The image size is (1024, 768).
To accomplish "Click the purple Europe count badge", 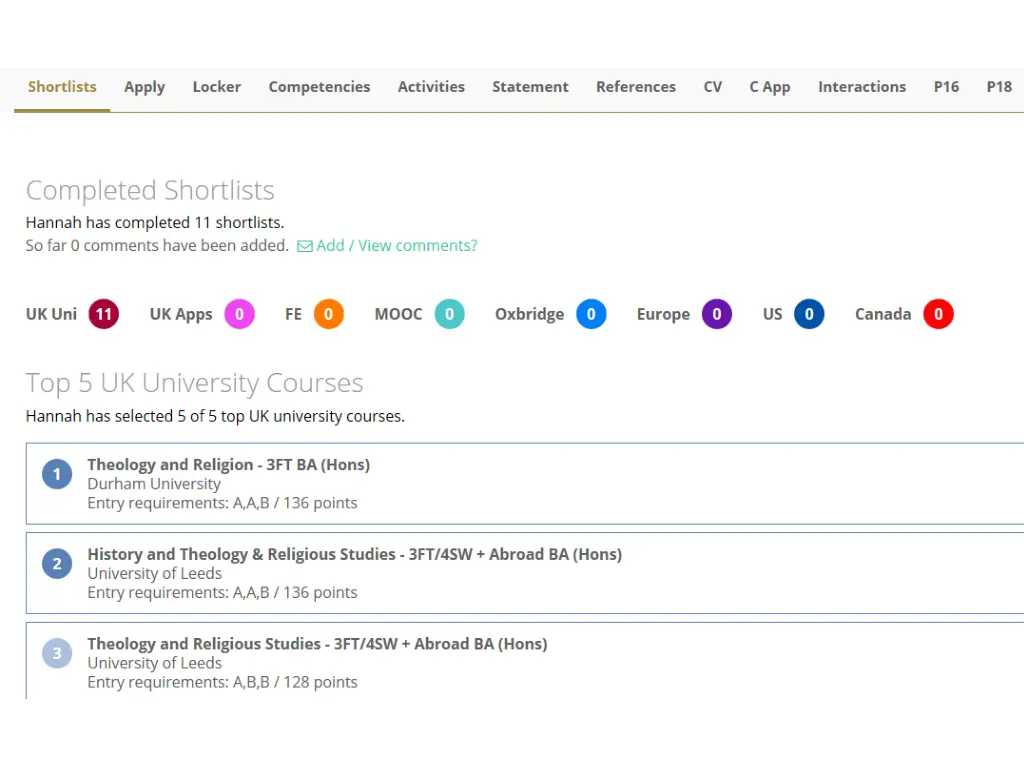I will pyautogui.click(x=716, y=314).
